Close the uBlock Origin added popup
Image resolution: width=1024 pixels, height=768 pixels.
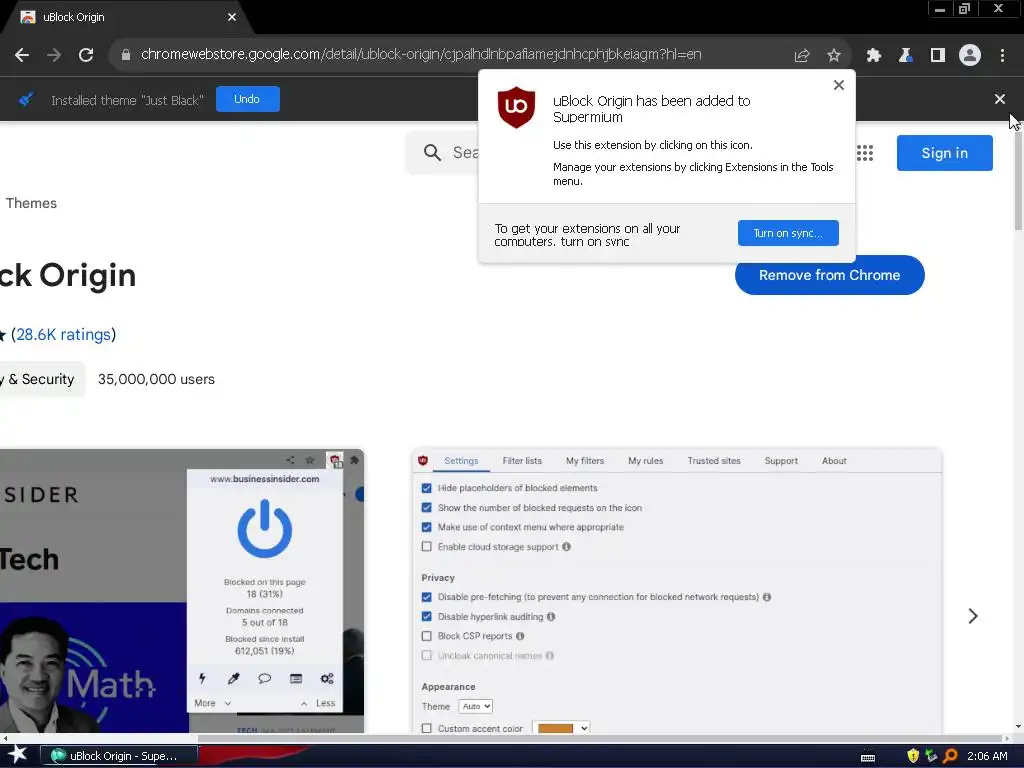tap(839, 85)
